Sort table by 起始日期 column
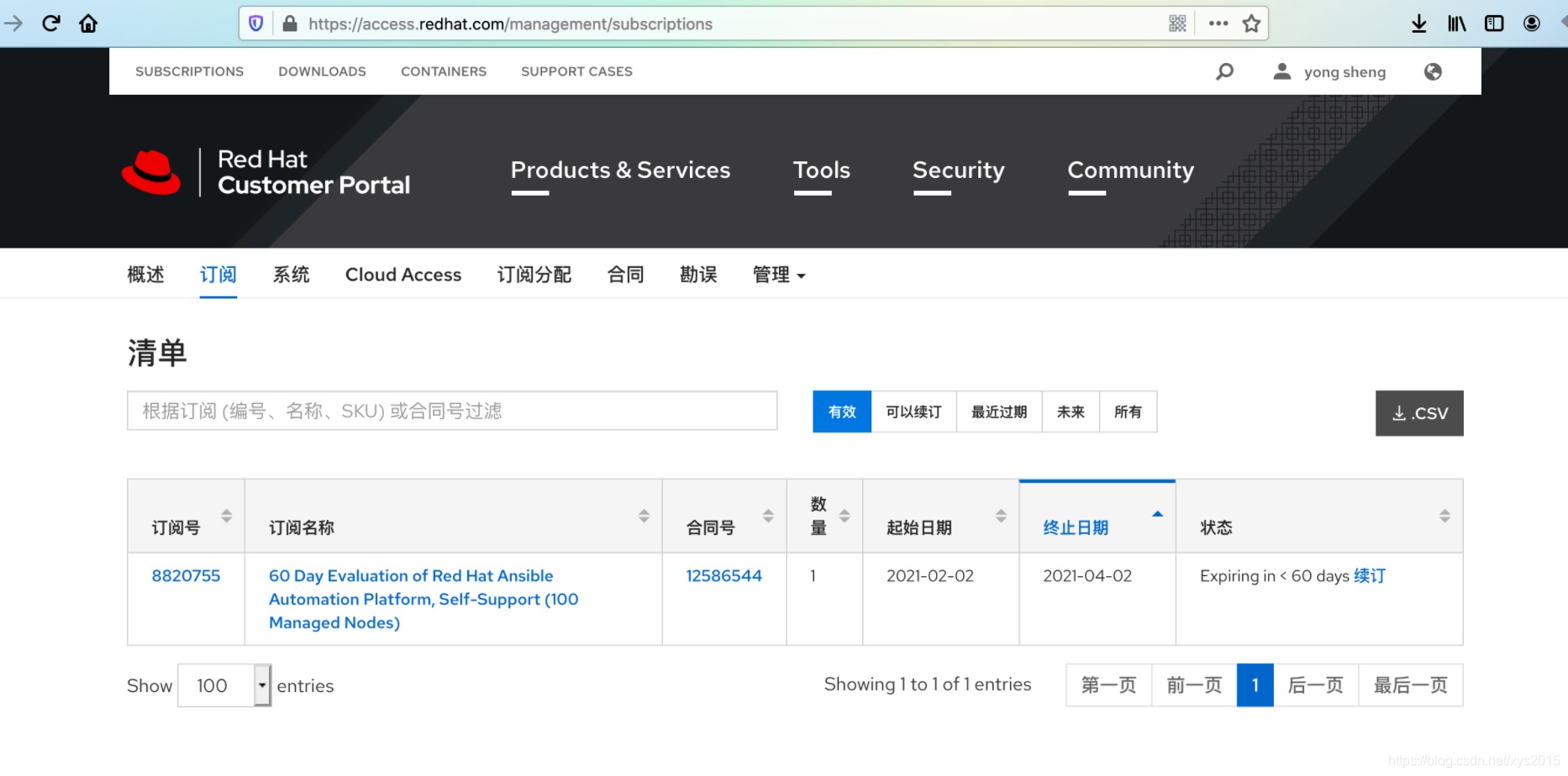The width and height of the screenshot is (1568, 776). pyautogui.click(x=941, y=516)
